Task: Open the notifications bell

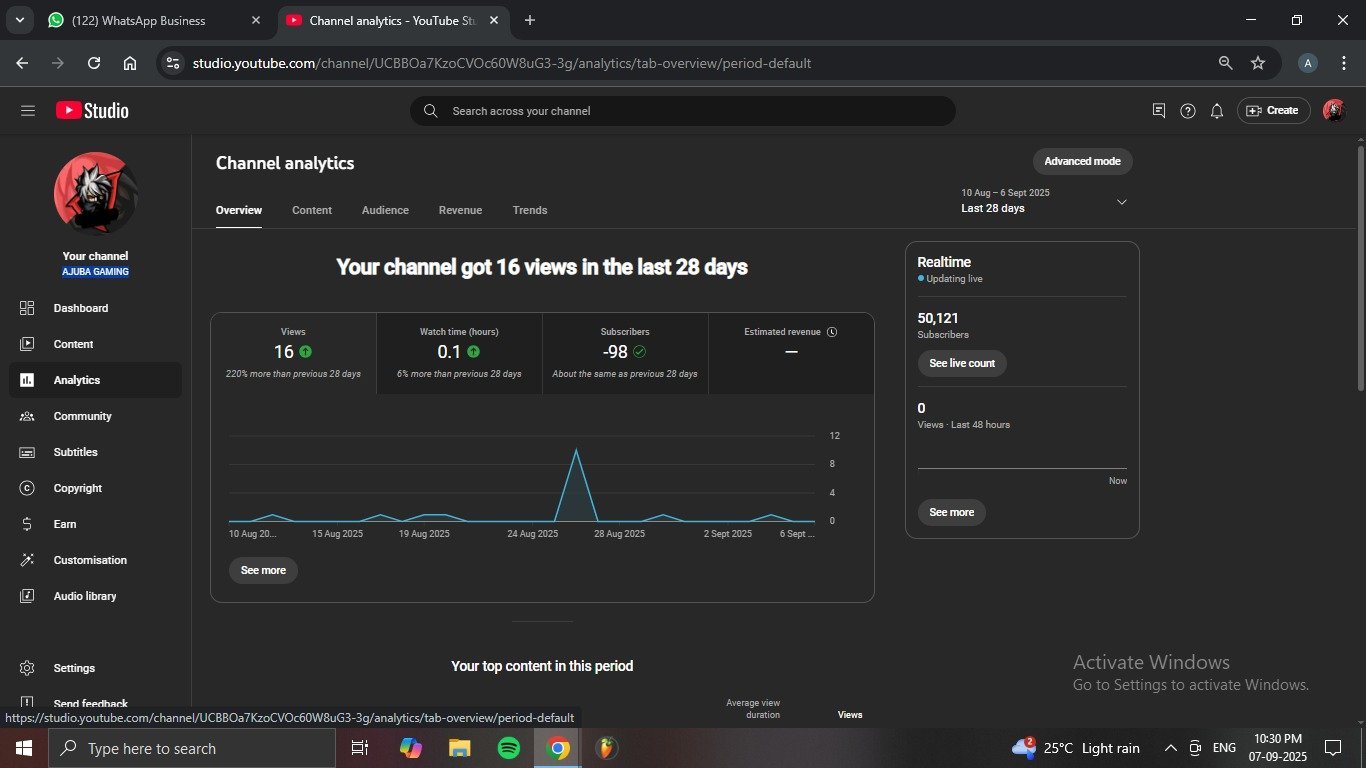Action: click(x=1216, y=111)
